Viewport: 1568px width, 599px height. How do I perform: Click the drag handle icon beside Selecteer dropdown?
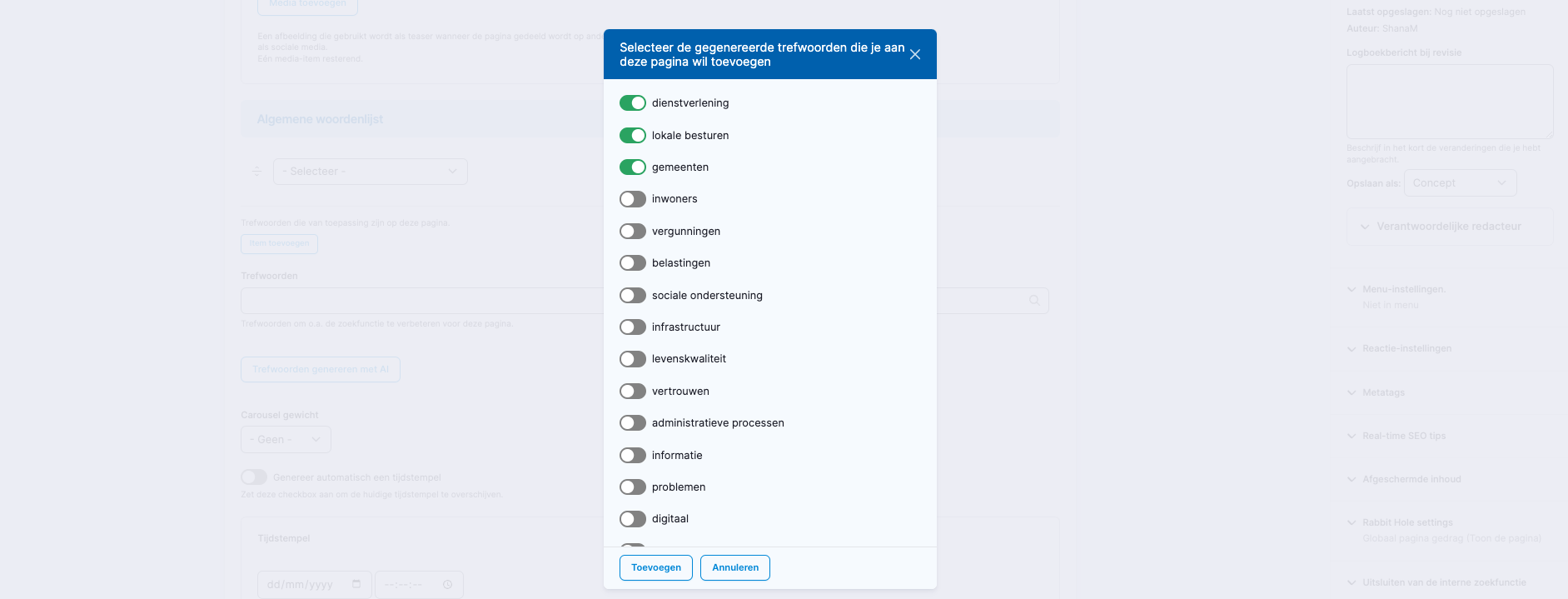pos(256,172)
